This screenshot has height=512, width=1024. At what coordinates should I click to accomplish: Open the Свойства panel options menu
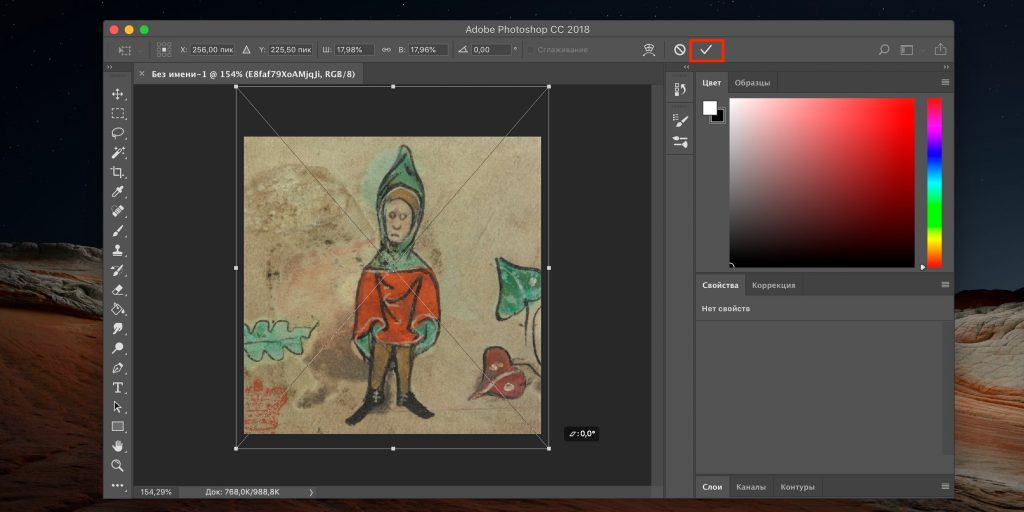click(945, 285)
